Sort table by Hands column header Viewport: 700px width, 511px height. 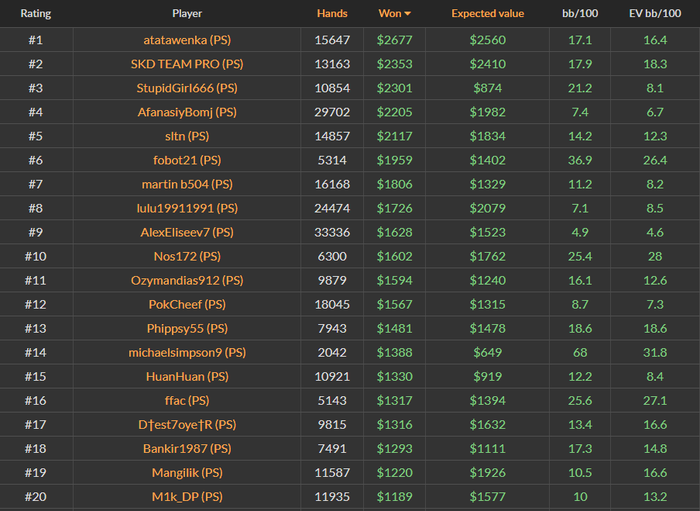332,14
